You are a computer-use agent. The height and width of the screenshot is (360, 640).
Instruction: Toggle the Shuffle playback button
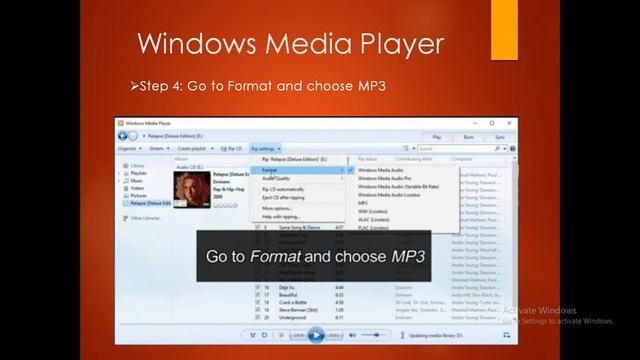click(253, 335)
